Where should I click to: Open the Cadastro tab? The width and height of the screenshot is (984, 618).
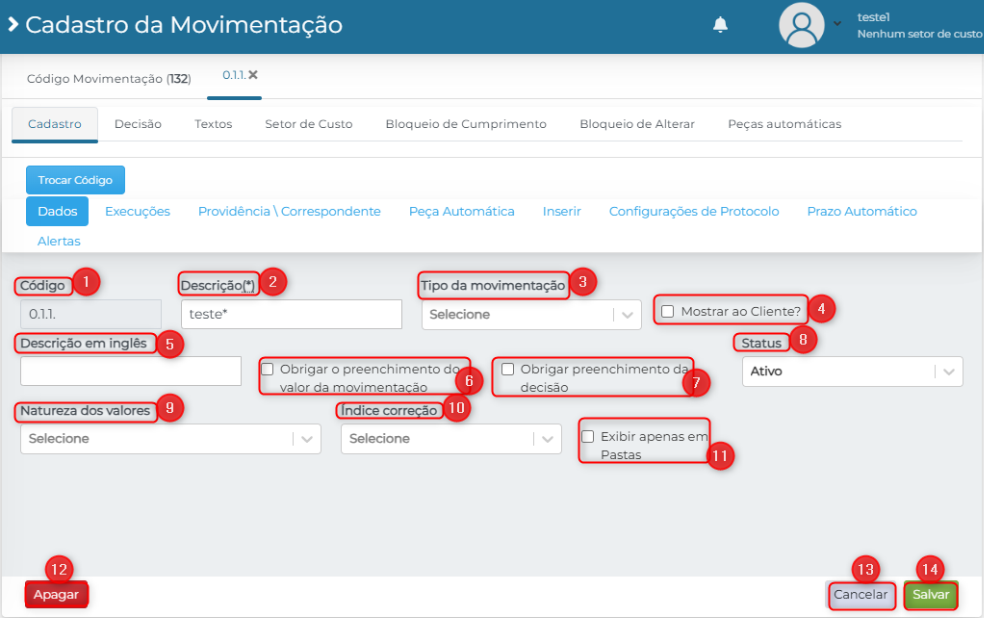[x=55, y=124]
